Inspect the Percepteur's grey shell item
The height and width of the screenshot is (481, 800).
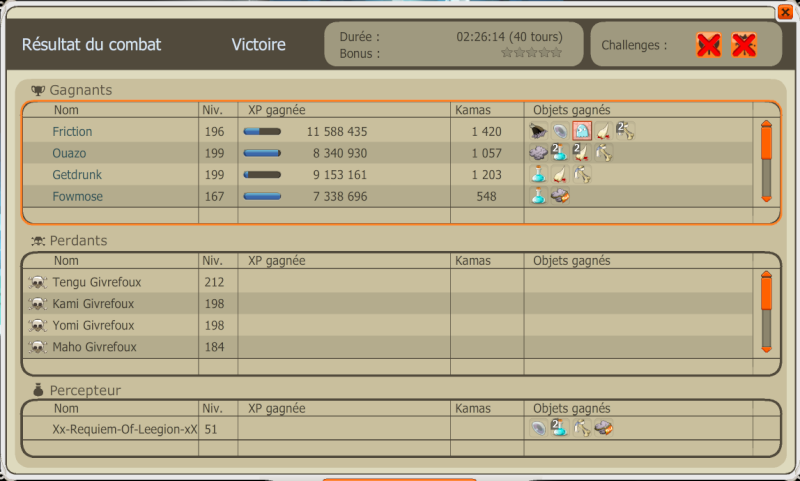pos(538,428)
